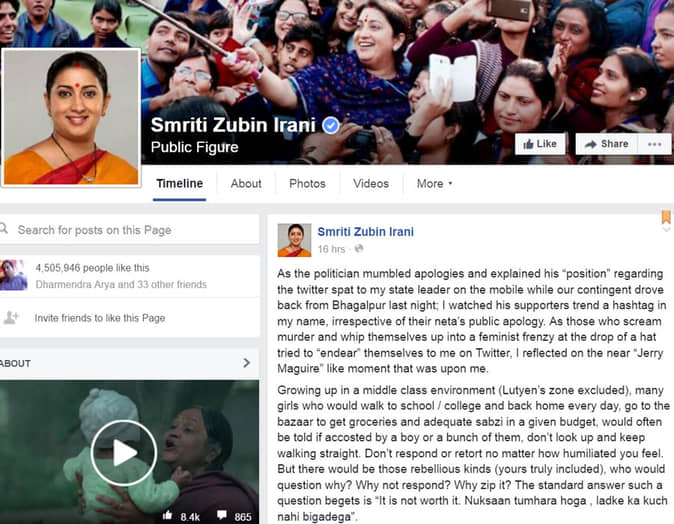Go to the Videos tab
The image size is (674, 524).
click(371, 184)
